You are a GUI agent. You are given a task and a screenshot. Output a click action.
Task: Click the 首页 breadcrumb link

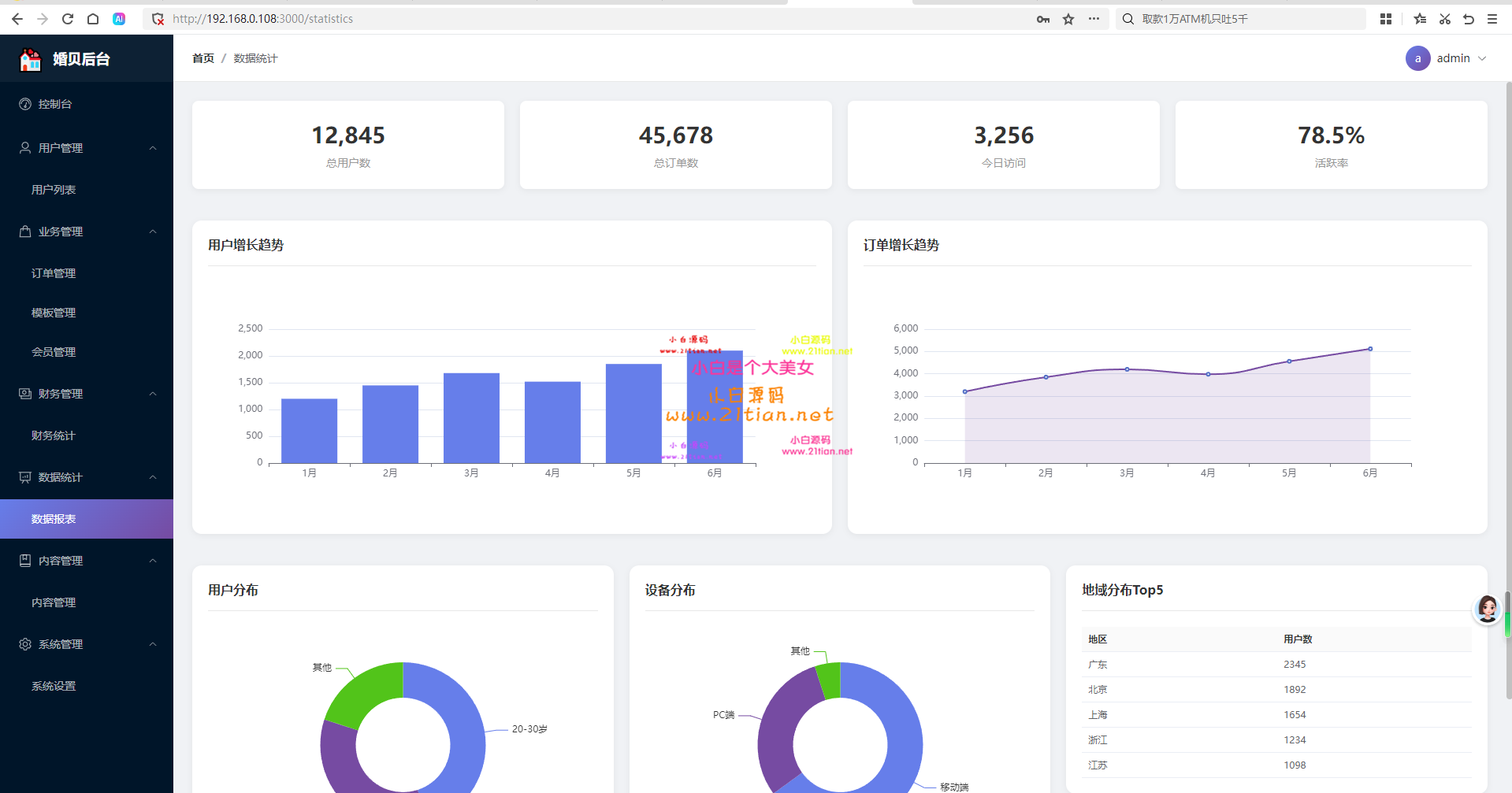click(x=203, y=58)
